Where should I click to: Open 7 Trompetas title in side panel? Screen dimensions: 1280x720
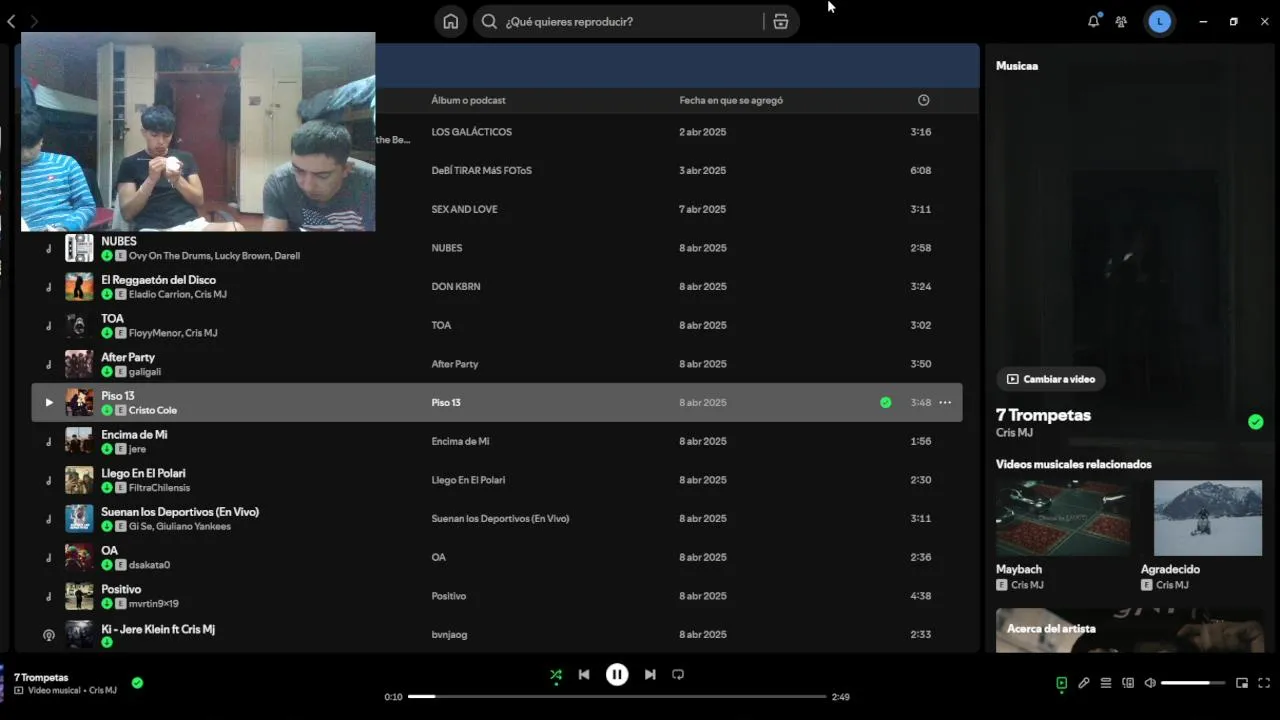(1043, 415)
